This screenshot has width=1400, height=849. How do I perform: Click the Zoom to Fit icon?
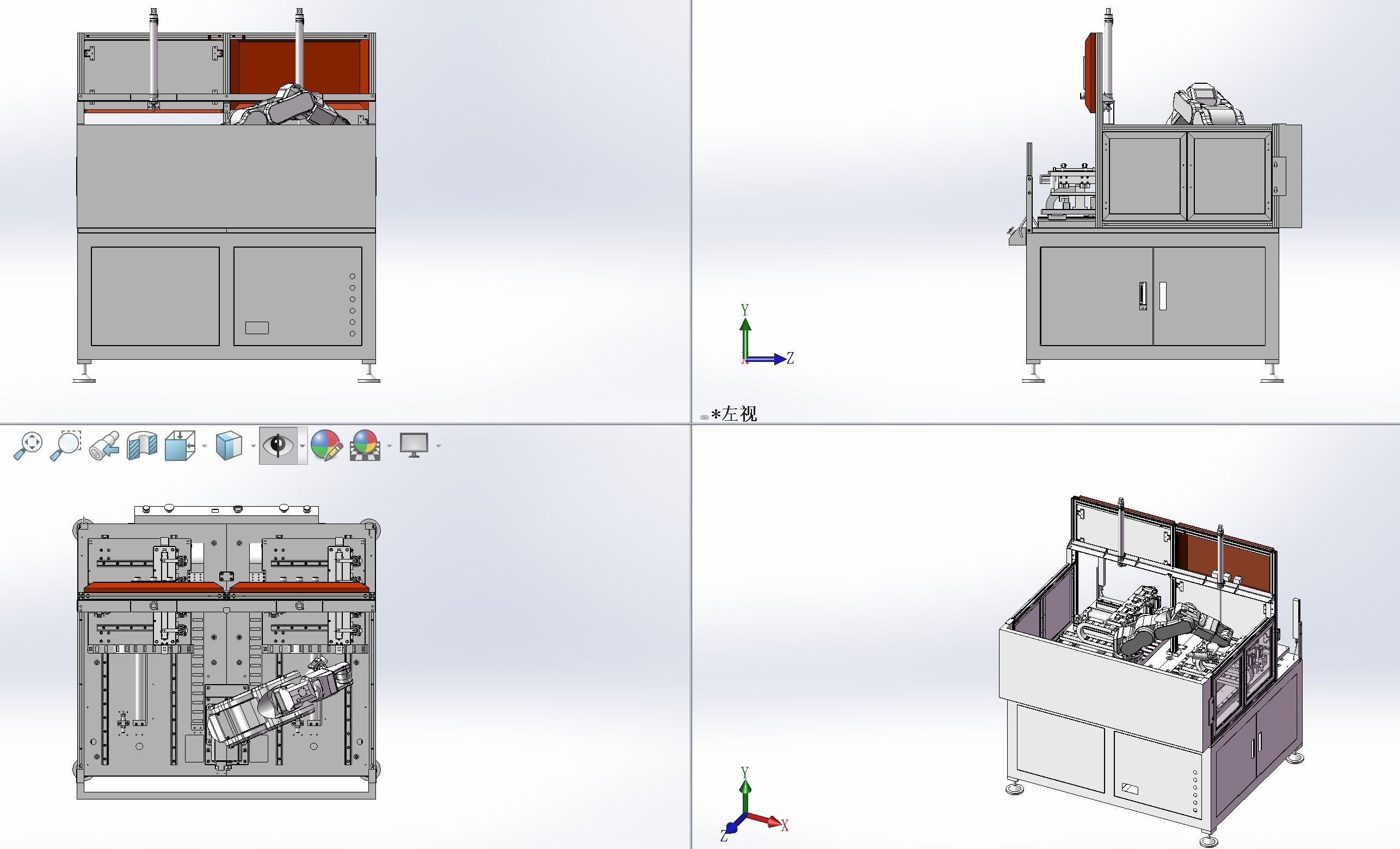point(28,446)
